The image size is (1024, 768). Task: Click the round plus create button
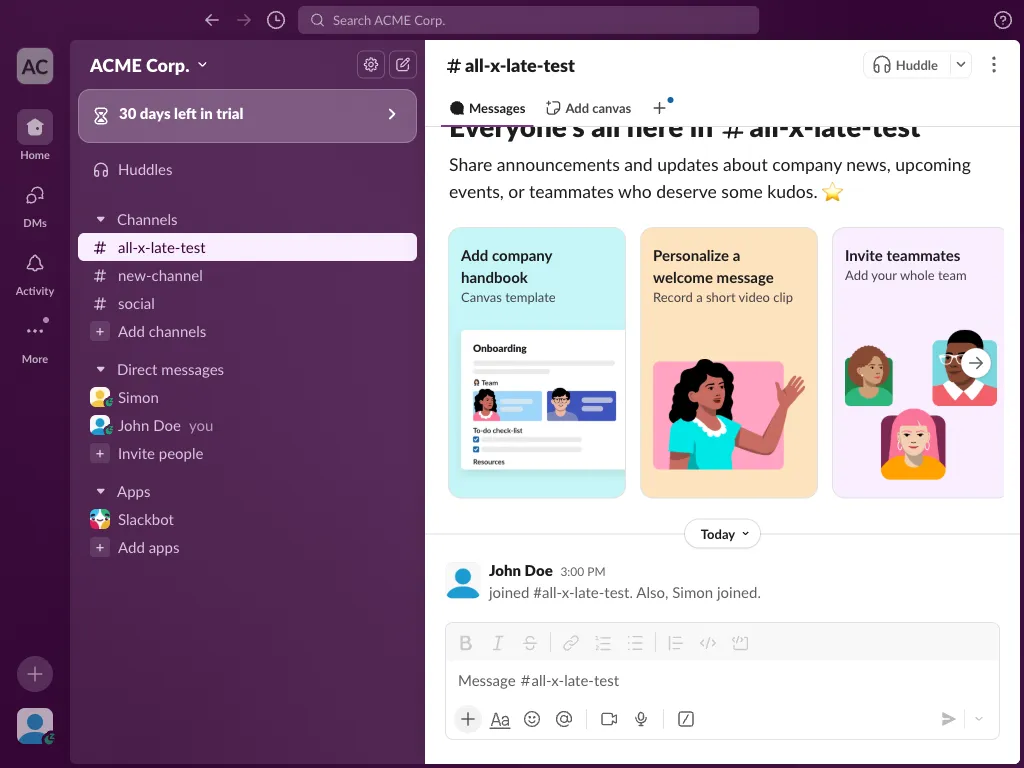[x=35, y=674]
